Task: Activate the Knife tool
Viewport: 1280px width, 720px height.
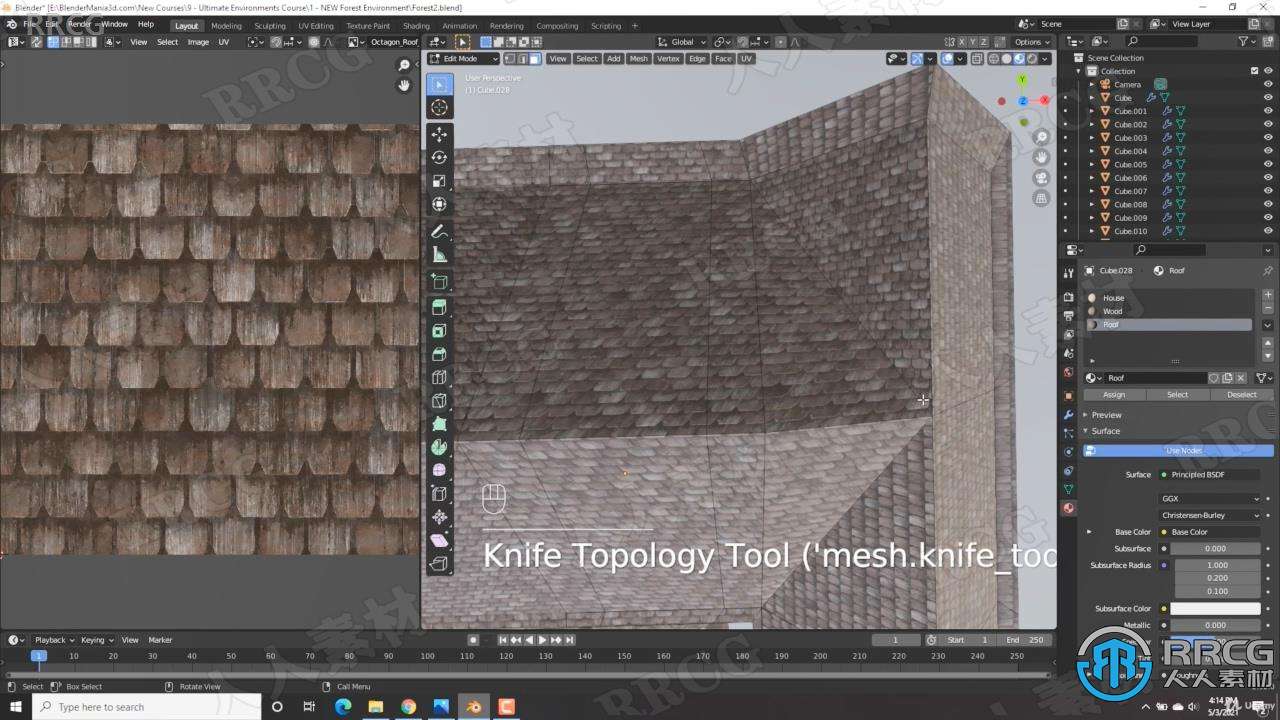Action: [439, 401]
